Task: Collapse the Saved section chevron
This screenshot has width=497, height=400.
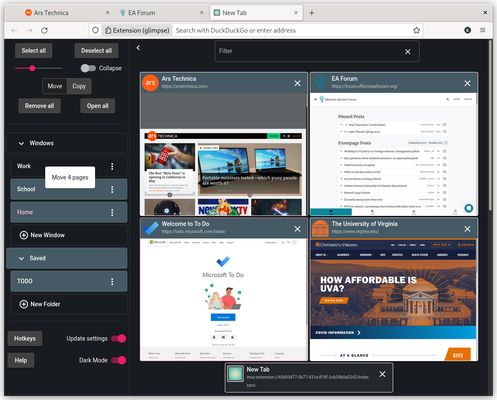Action: tap(21, 258)
